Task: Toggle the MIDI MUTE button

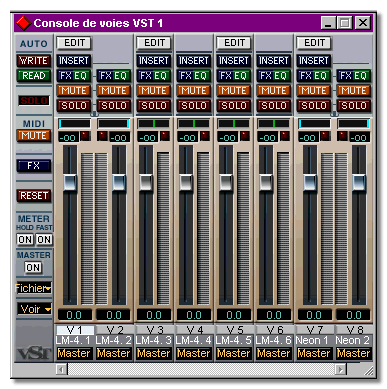Action: point(34,136)
